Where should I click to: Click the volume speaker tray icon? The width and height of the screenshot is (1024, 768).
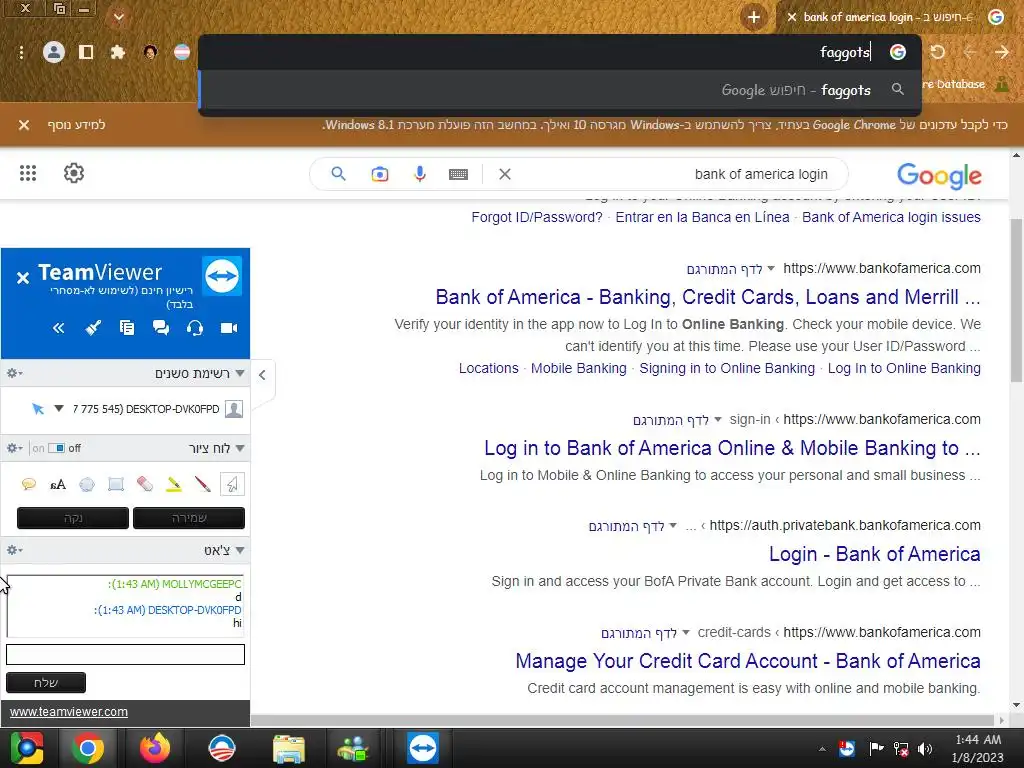point(925,749)
